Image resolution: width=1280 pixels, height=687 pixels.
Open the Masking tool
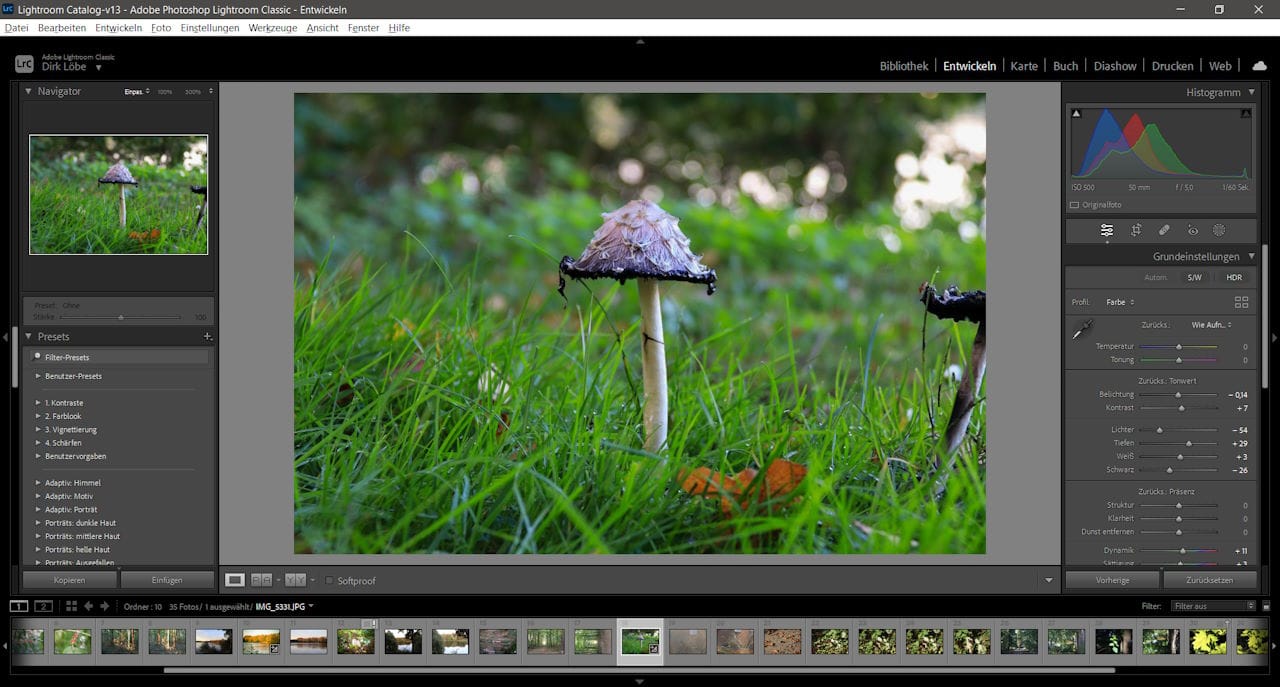(x=1219, y=230)
